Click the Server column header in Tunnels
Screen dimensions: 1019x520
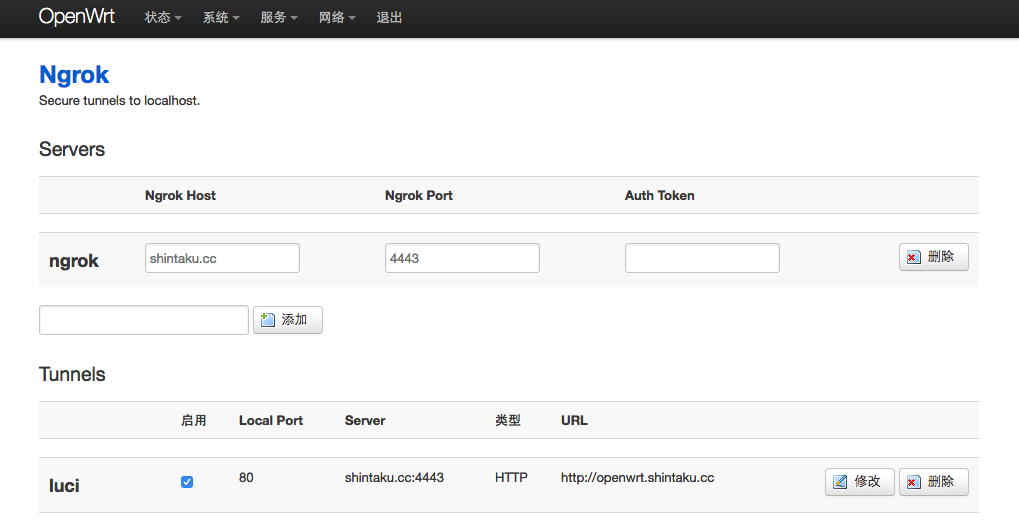click(x=365, y=421)
